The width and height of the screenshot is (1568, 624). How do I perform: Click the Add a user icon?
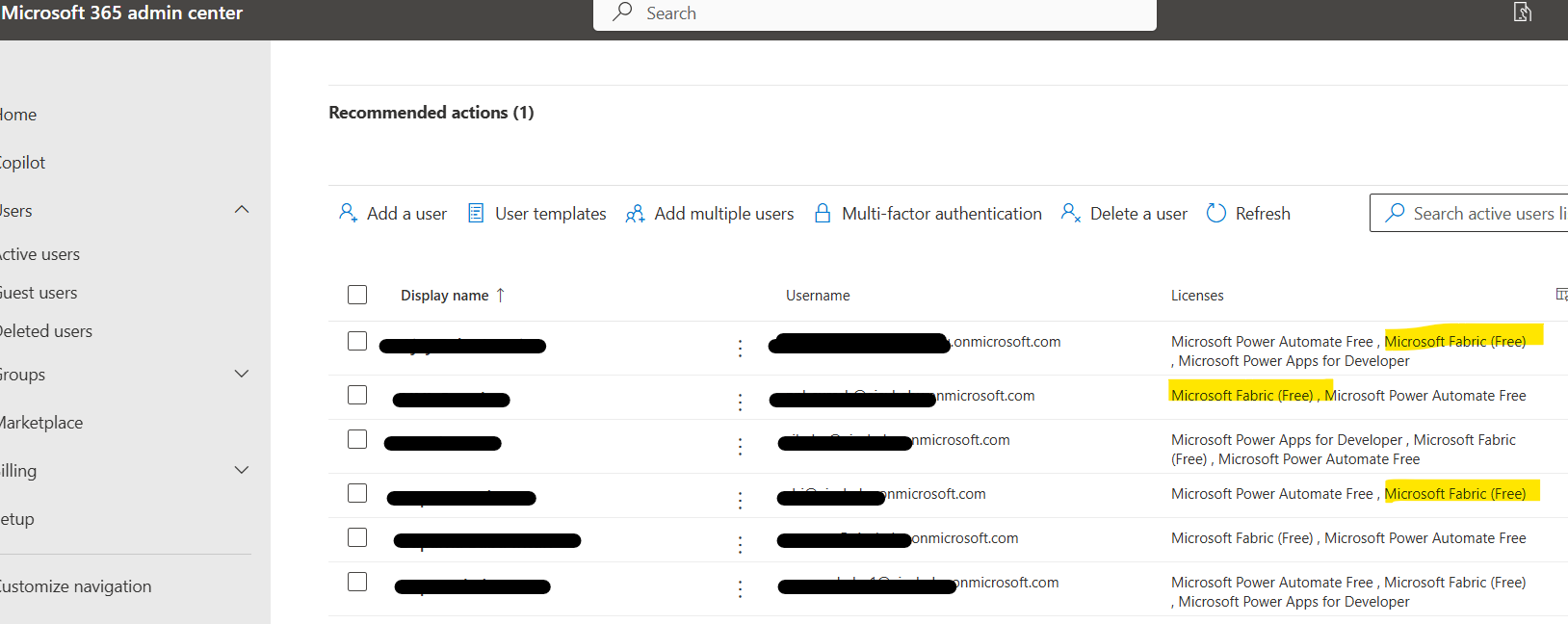point(348,213)
